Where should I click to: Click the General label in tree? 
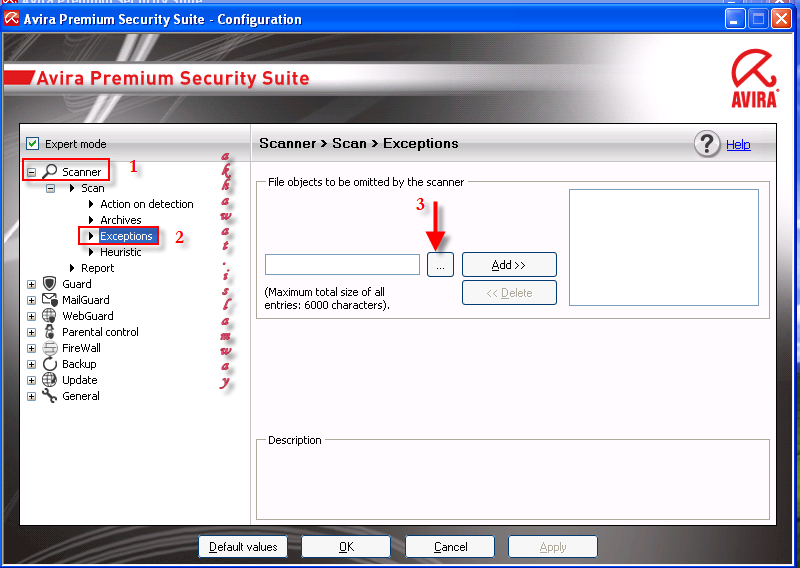81,396
